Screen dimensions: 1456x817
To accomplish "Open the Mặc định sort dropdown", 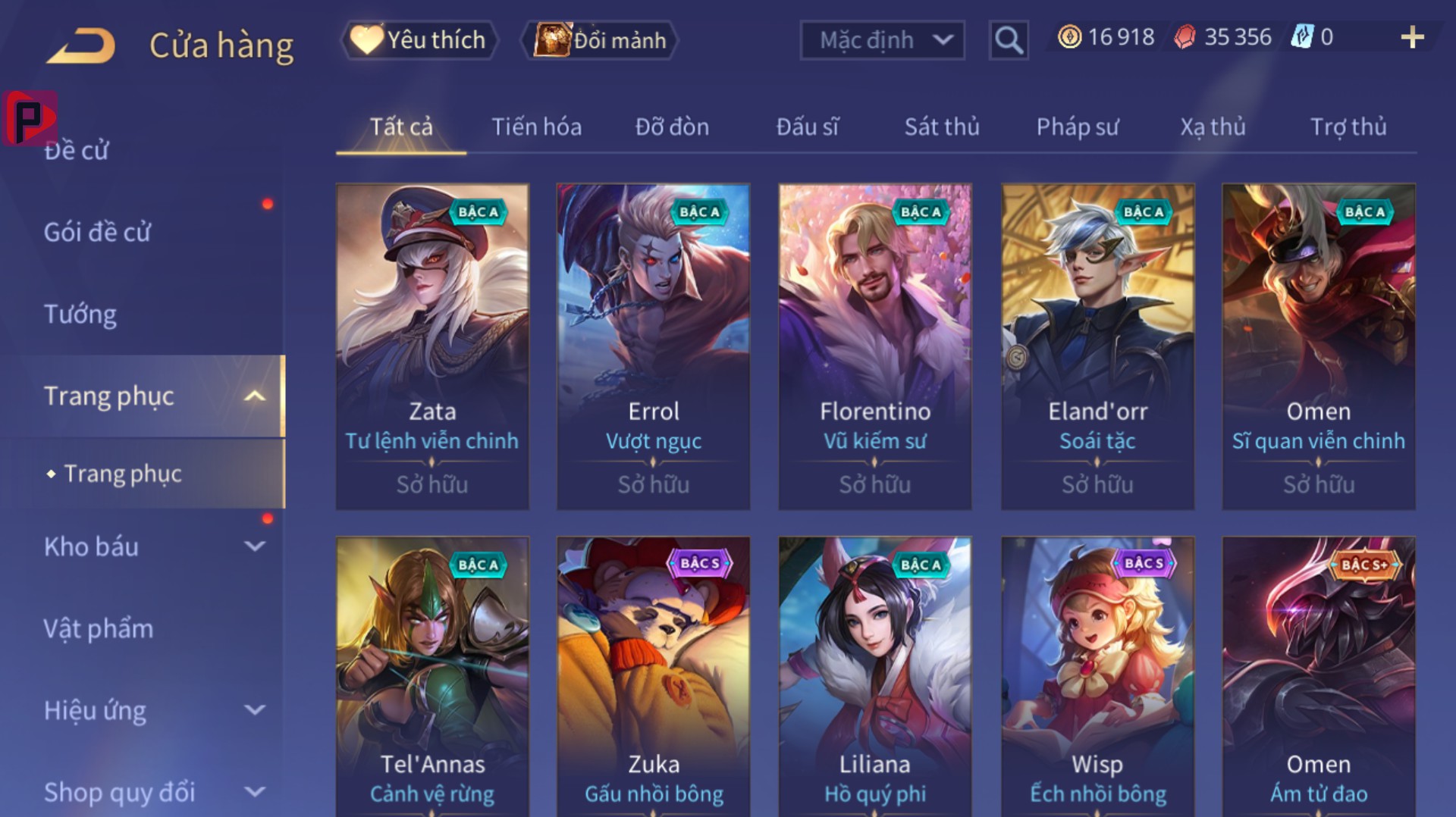I will click(x=883, y=39).
